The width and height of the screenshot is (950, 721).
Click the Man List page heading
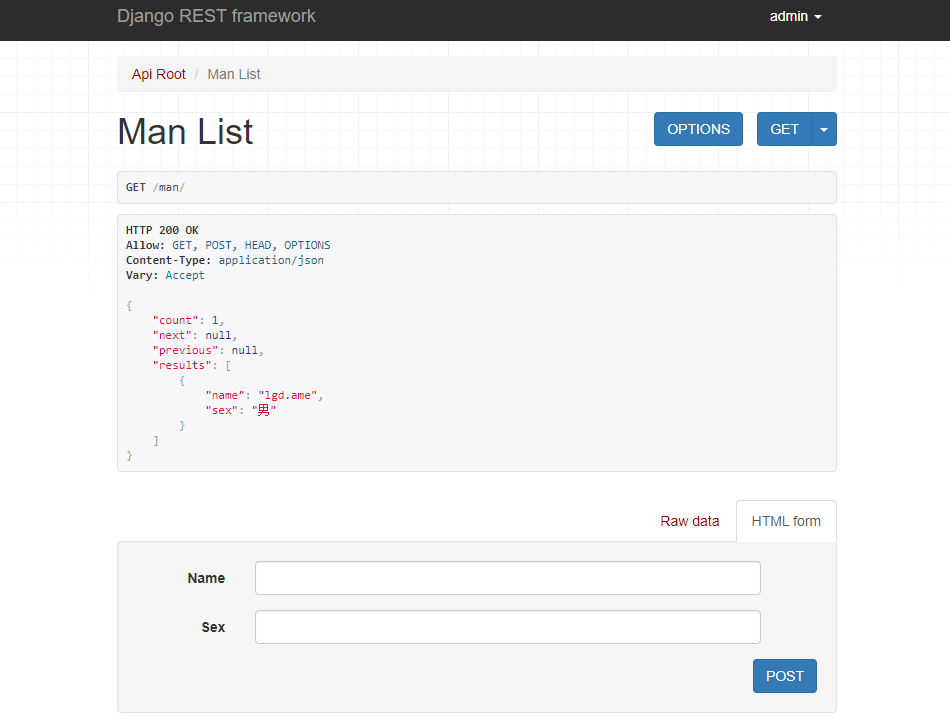[x=184, y=131]
